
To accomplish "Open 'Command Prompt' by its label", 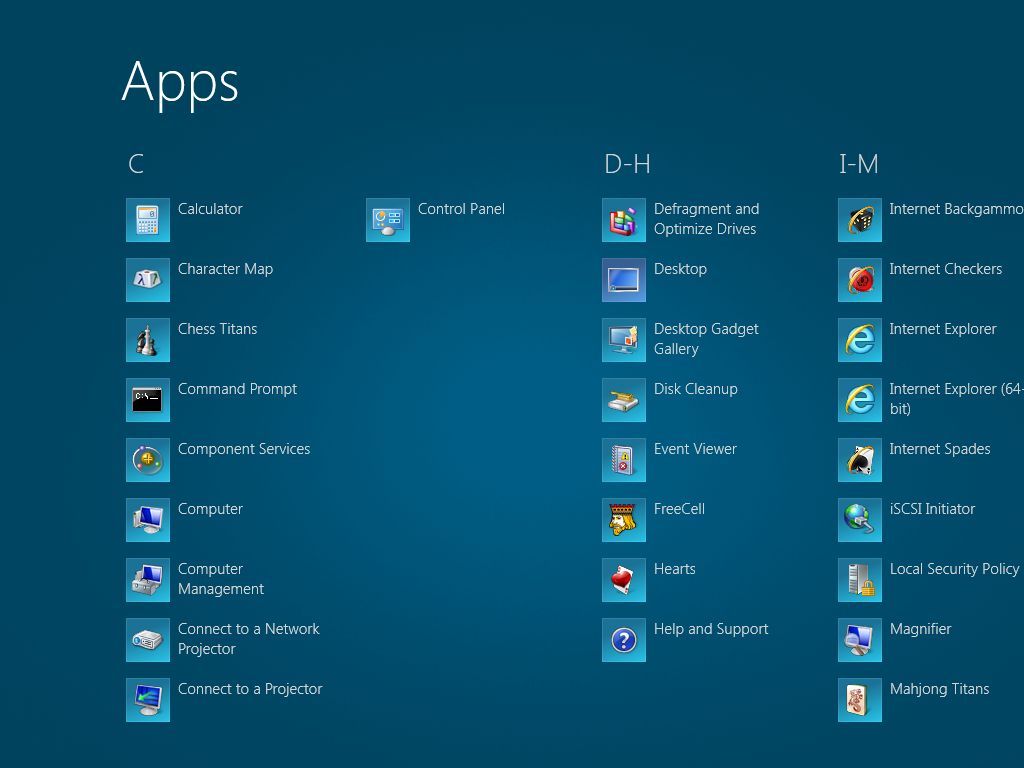I will click(x=237, y=389).
